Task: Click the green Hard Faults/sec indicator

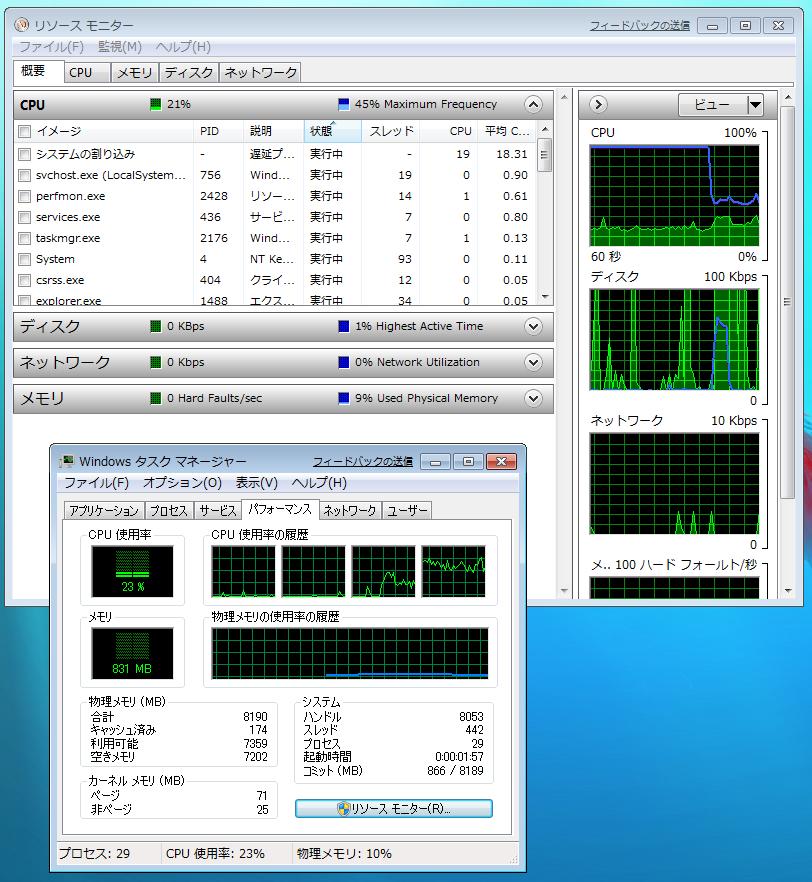Action: [156, 398]
